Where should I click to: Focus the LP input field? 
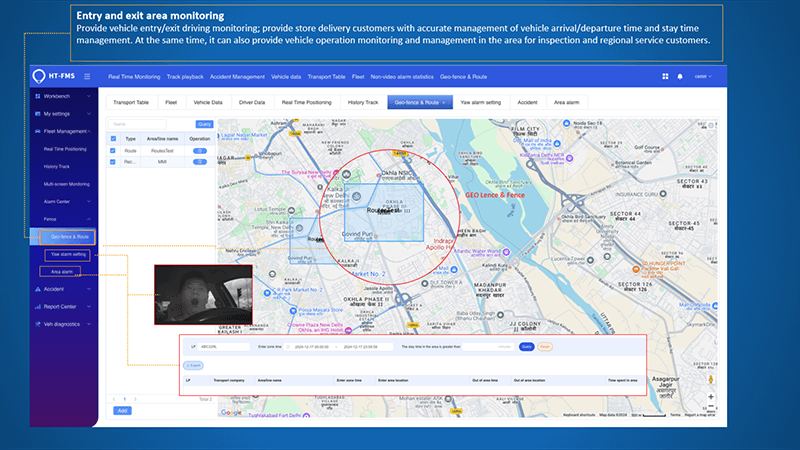click(223, 347)
